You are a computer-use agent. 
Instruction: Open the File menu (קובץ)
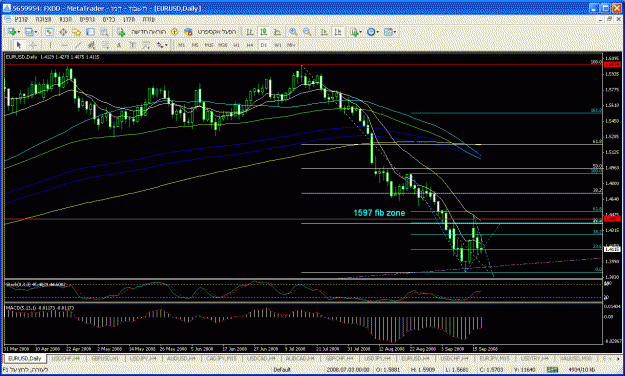coord(21,19)
